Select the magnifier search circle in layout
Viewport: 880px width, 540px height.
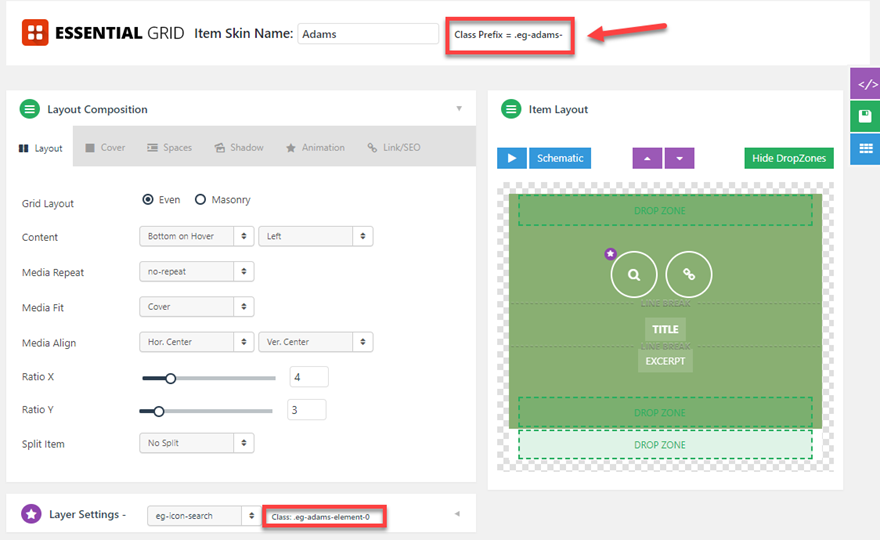(634, 274)
